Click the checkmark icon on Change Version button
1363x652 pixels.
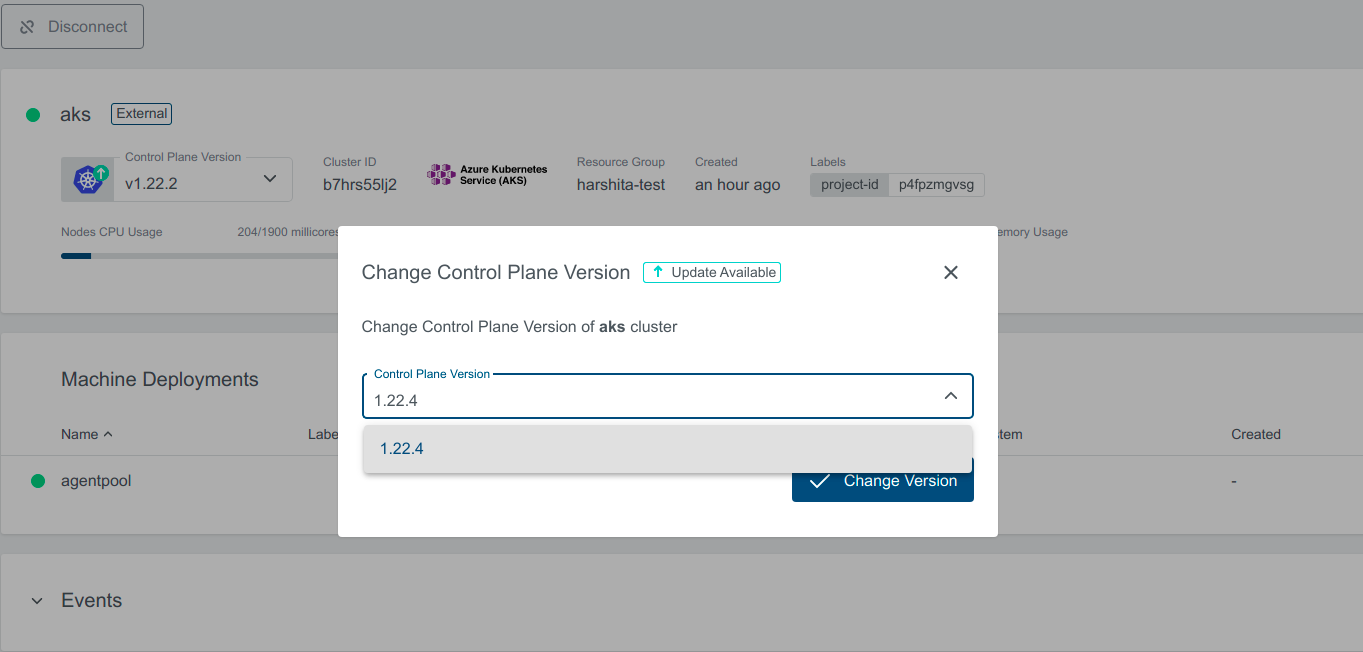(x=820, y=481)
